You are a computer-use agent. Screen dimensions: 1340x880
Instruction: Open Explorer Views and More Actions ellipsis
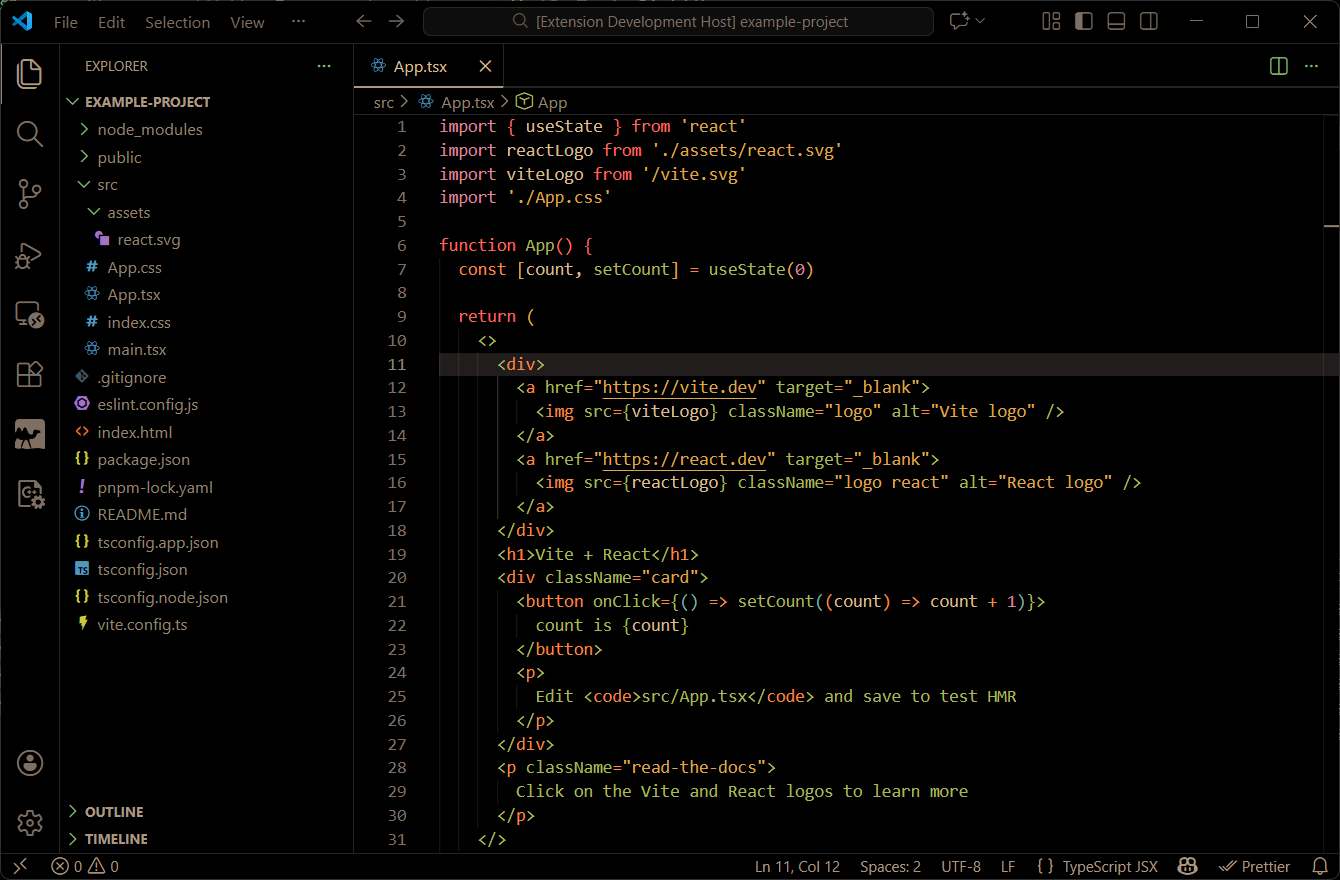coord(324,66)
